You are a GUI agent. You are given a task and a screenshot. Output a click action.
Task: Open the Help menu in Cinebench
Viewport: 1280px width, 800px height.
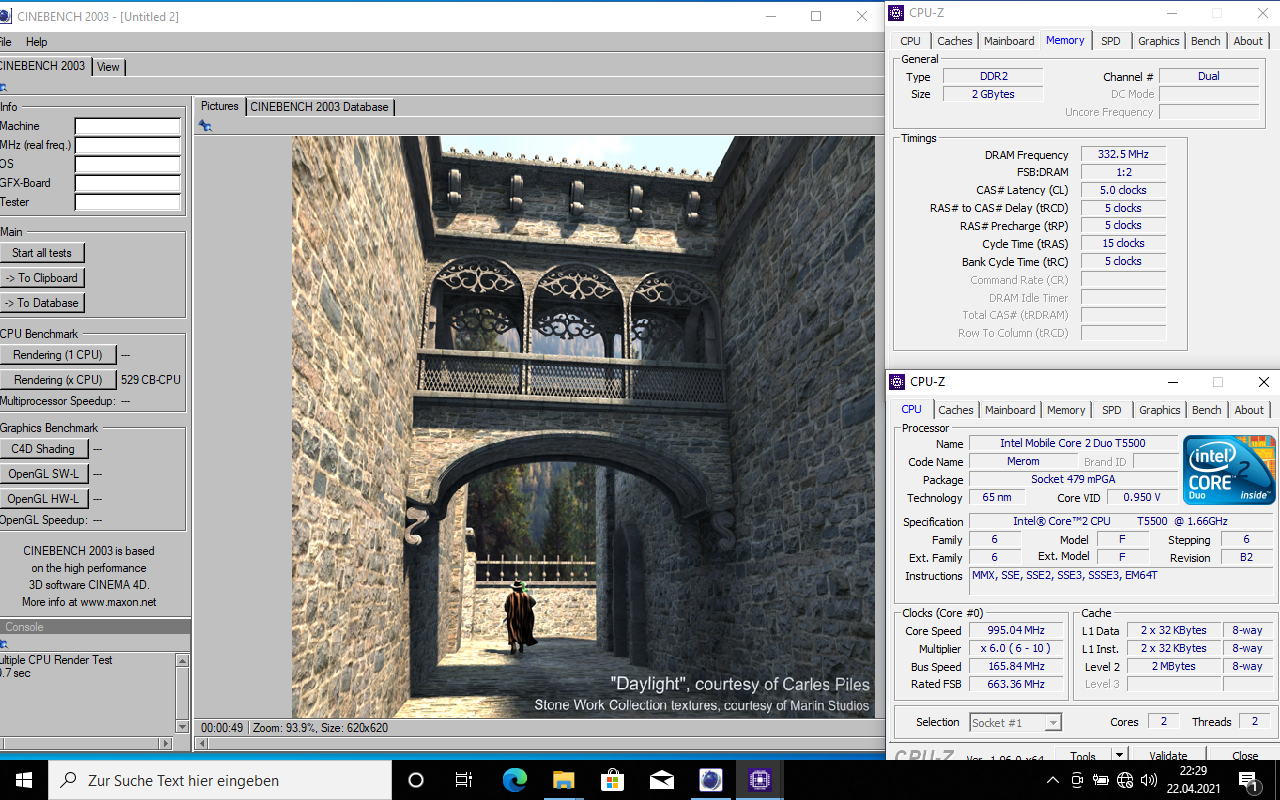[x=37, y=42]
